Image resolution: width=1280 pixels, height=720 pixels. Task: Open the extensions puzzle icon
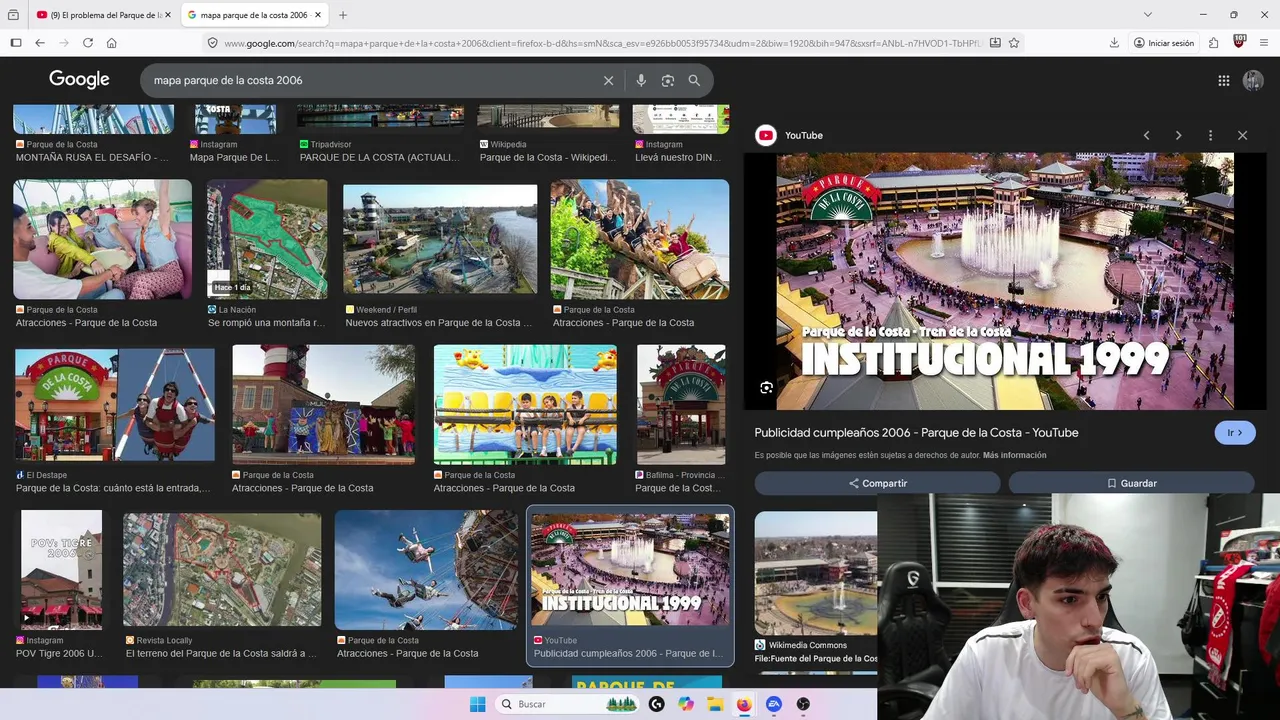[1213, 43]
